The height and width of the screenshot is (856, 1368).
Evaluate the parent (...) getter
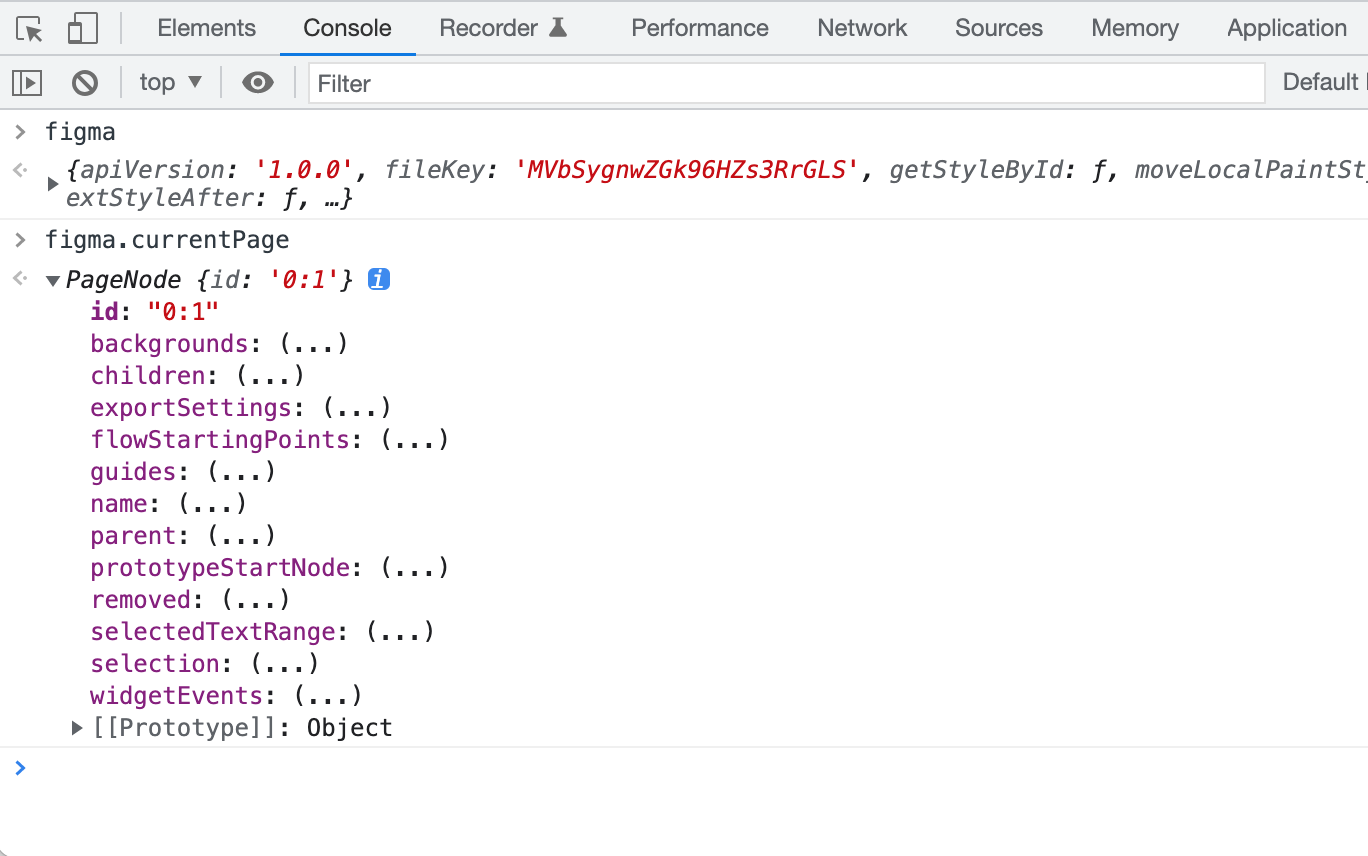click(x=241, y=536)
